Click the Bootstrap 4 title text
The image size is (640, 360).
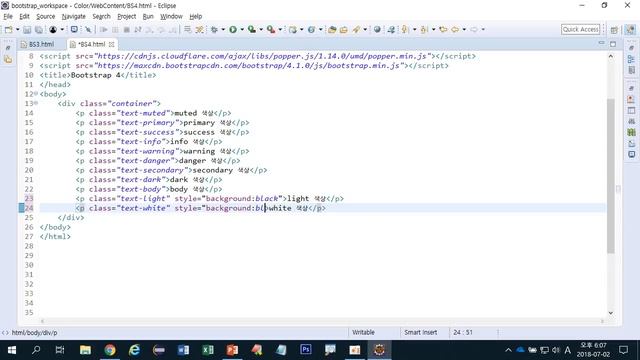[96, 75]
